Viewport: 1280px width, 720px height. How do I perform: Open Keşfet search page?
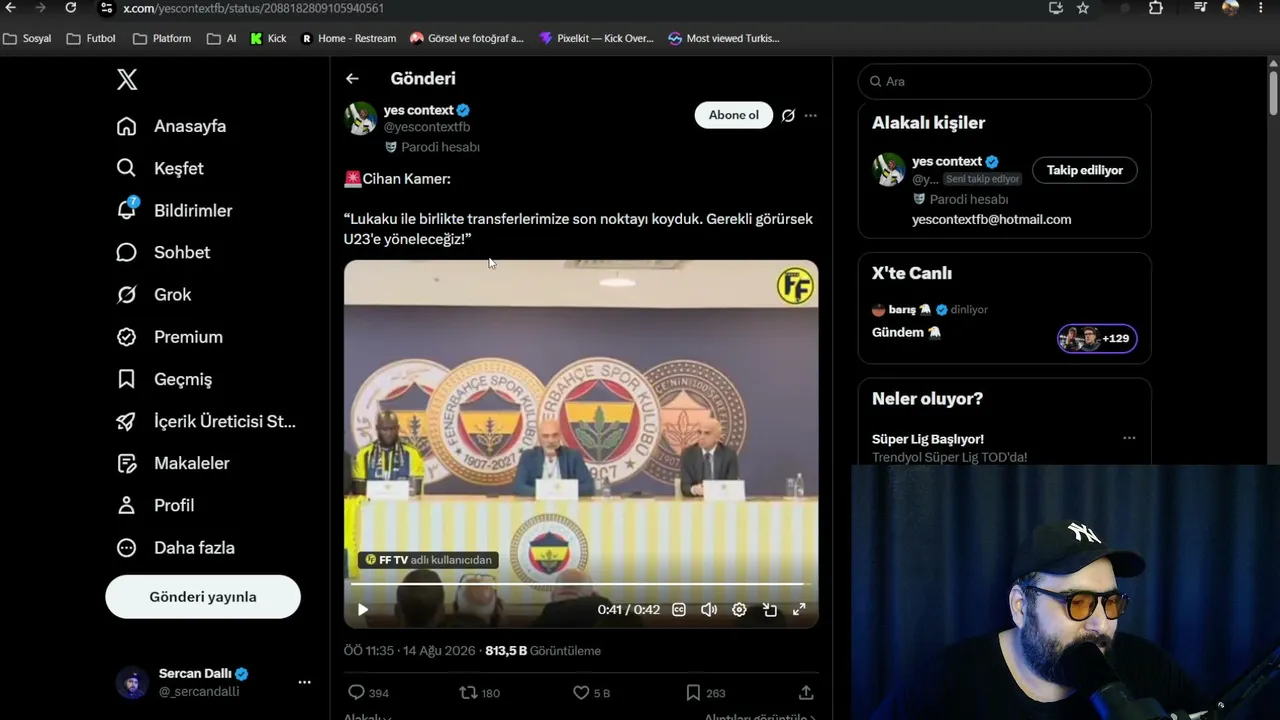click(x=160, y=168)
